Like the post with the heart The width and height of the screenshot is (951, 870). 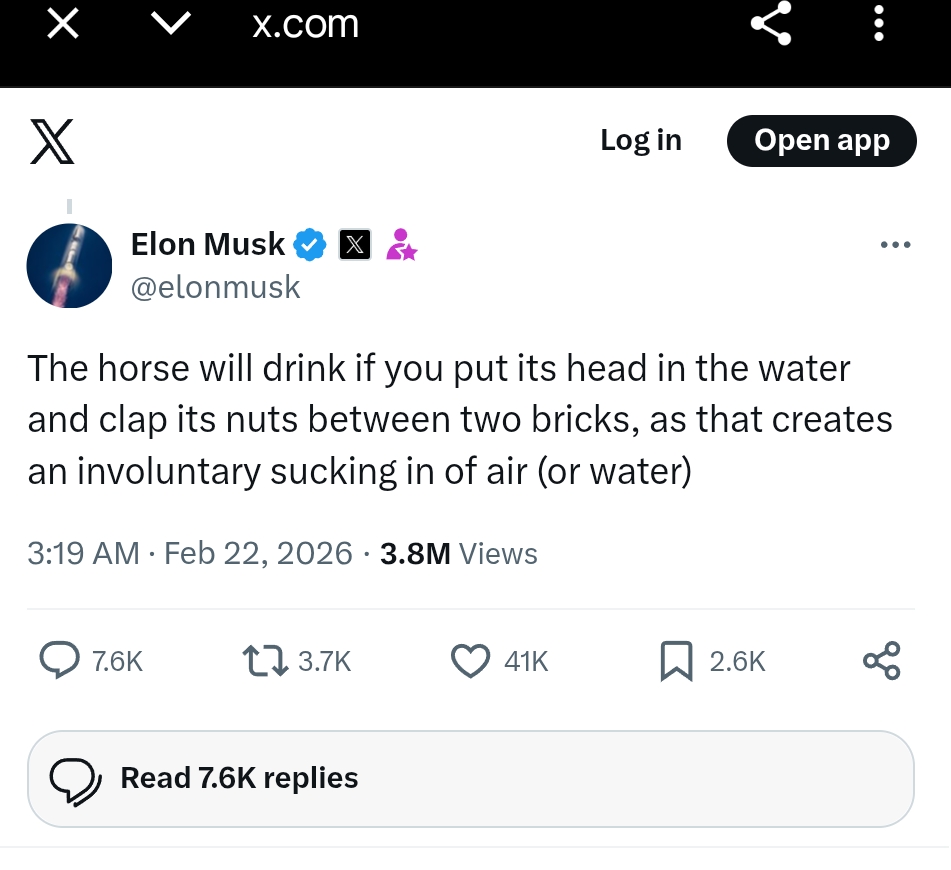coord(470,661)
